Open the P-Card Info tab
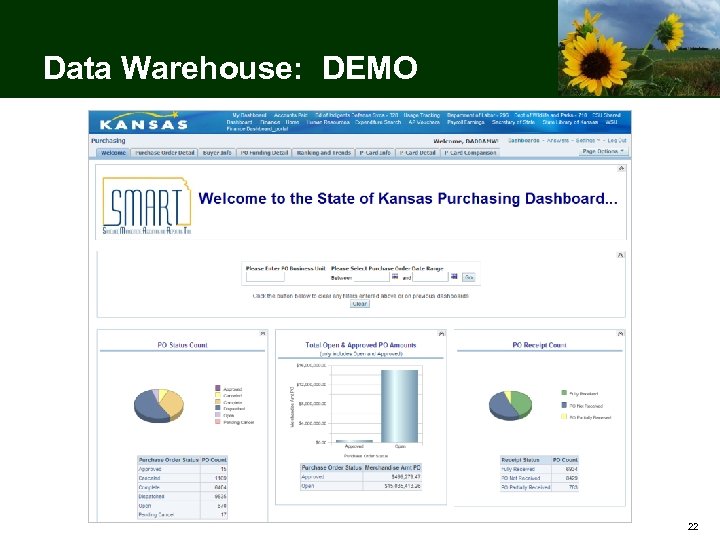The image size is (720, 540). (x=375, y=153)
